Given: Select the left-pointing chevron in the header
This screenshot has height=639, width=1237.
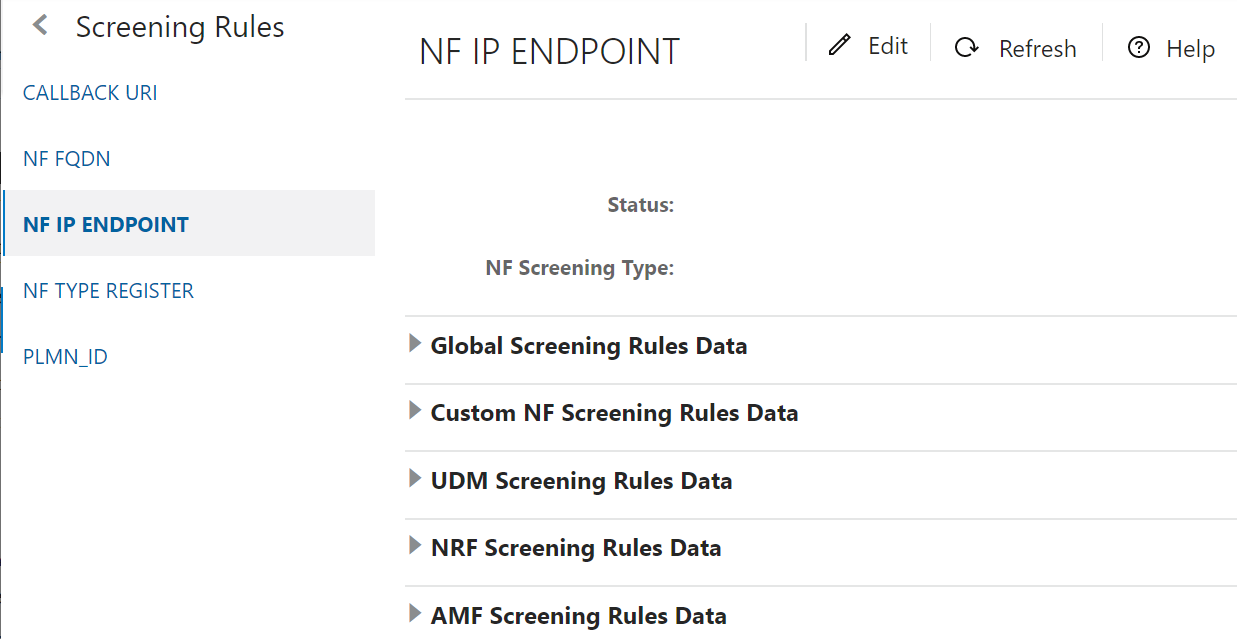Looking at the screenshot, I should (39, 24).
